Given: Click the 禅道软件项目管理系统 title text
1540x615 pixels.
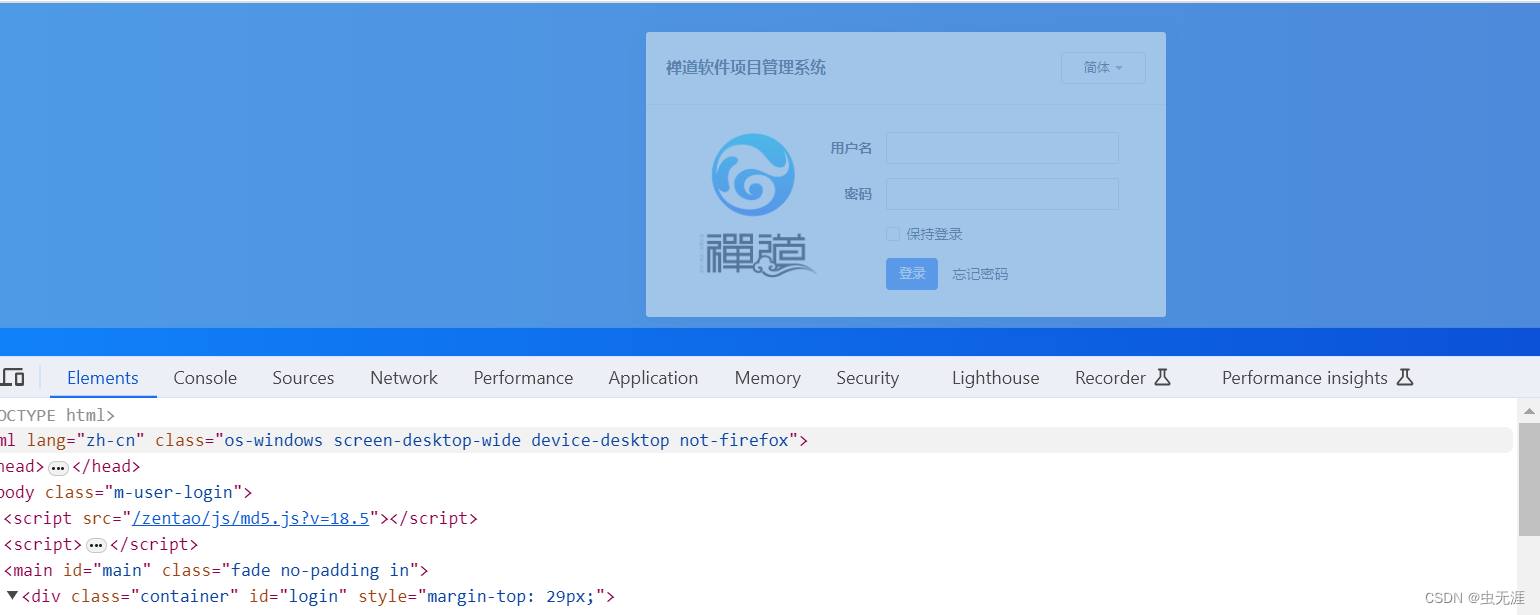Looking at the screenshot, I should point(746,68).
